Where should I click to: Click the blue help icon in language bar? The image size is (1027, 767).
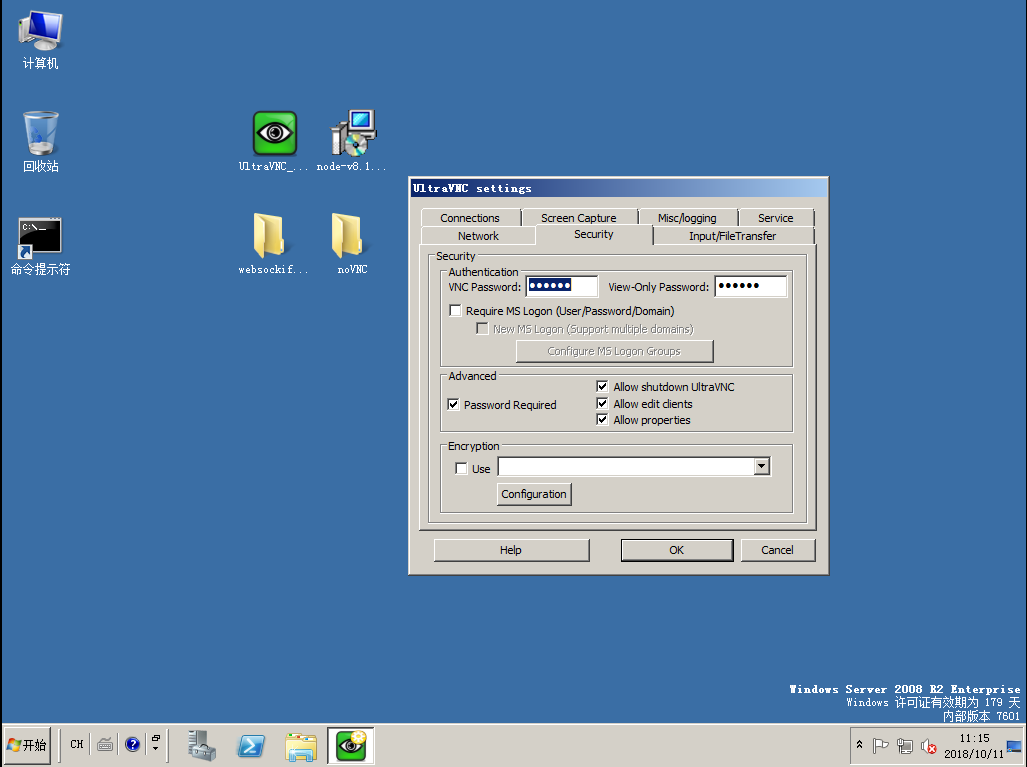(x=132, y=745)
